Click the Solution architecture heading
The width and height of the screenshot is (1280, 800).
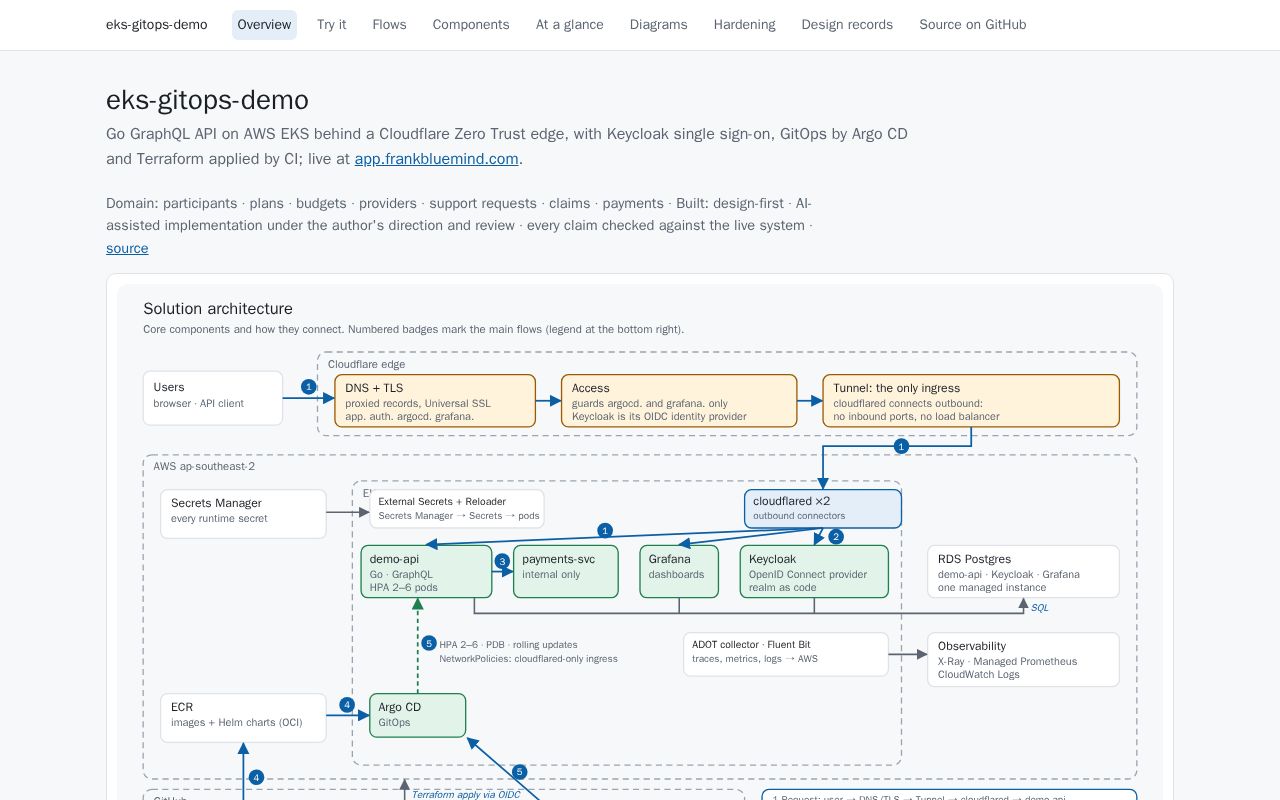point(218,309)
